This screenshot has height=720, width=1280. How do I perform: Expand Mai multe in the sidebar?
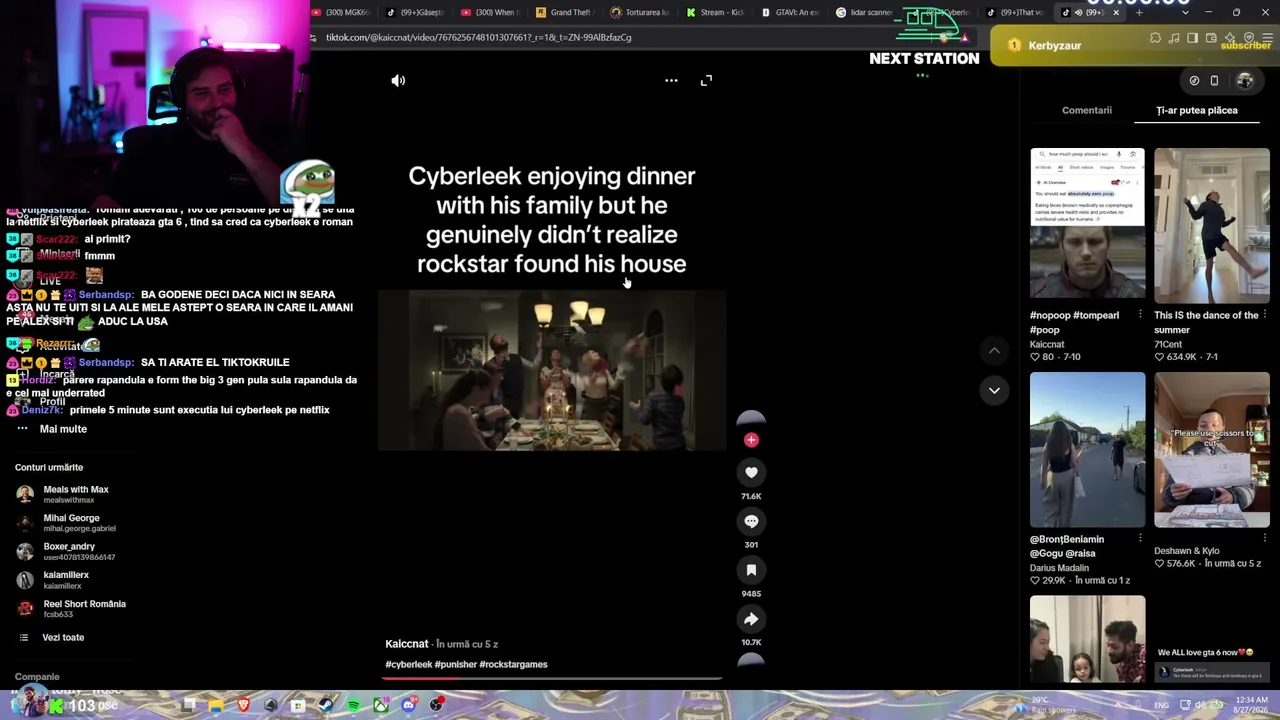pos(63,429)
